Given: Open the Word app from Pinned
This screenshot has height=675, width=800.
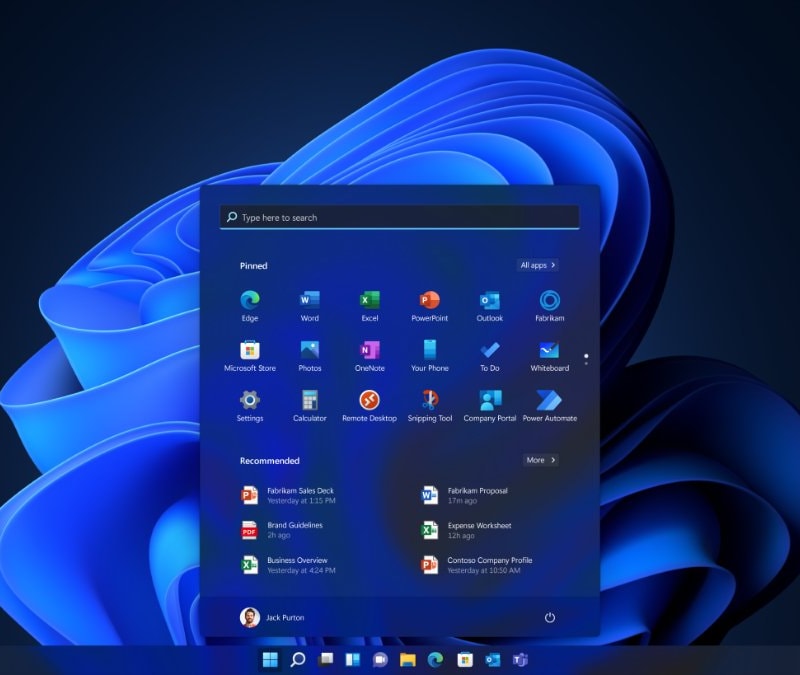Looking at the screenshot, I should [309, 300].
